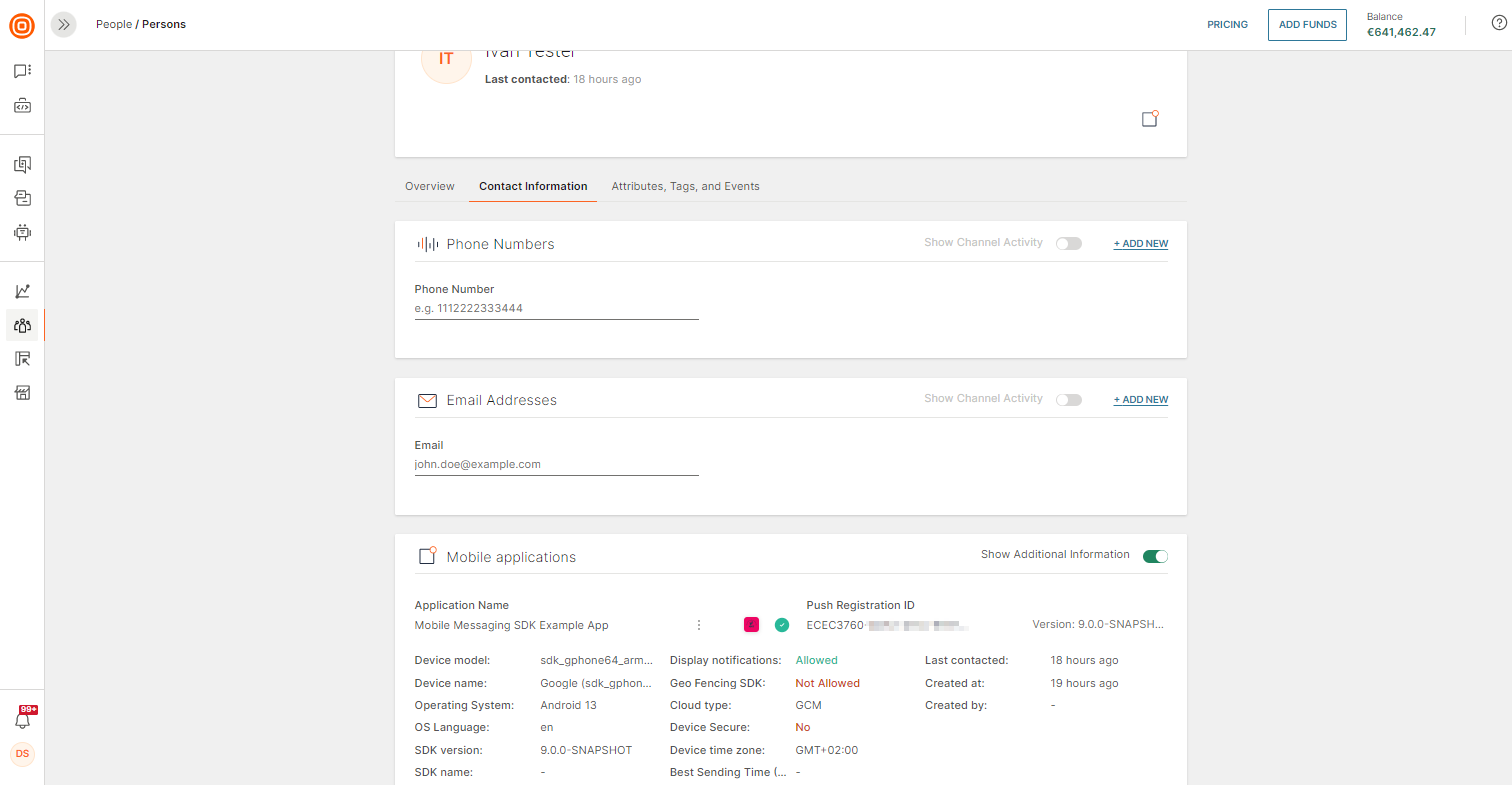Click the pink application badge icon

pyautogui.click(x=751, y=625)
